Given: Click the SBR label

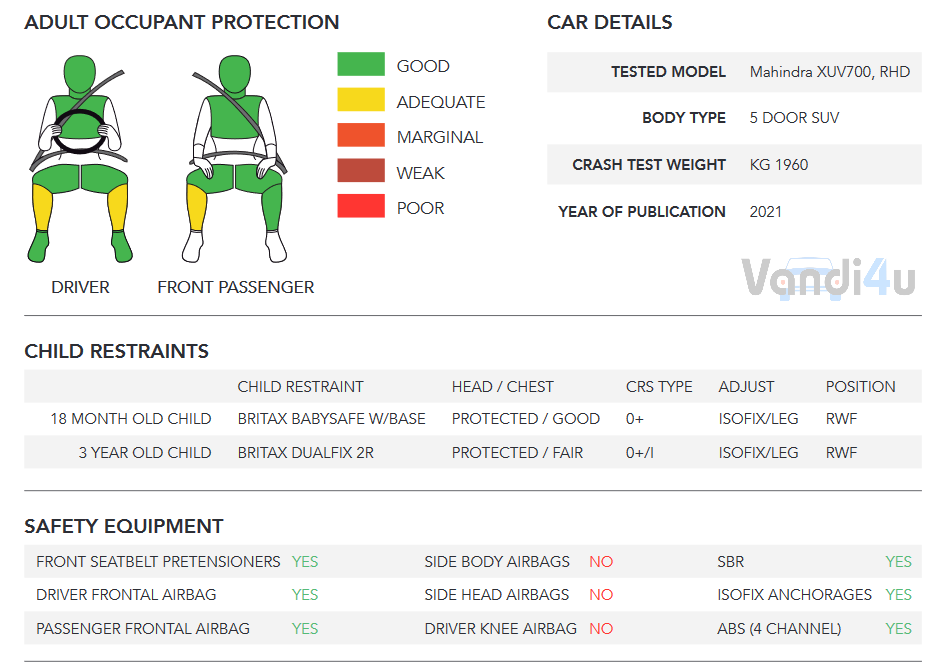Looking at the screenshot, I should click(x=731, y=562).
